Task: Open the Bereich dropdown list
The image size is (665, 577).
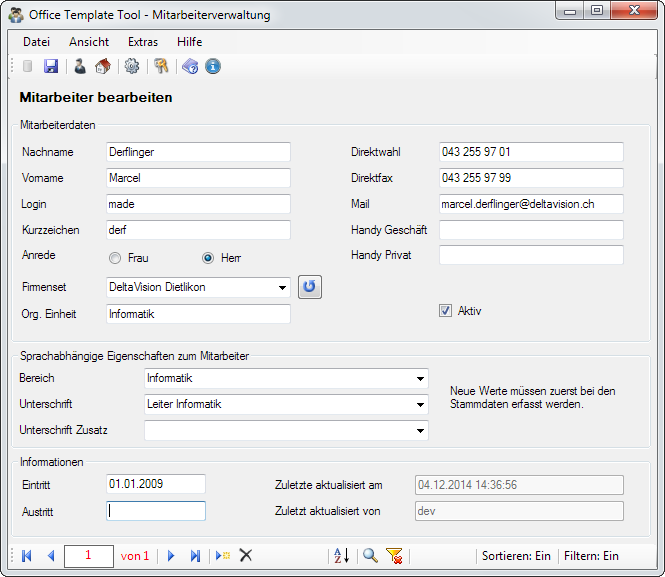Action: (420, 379)
